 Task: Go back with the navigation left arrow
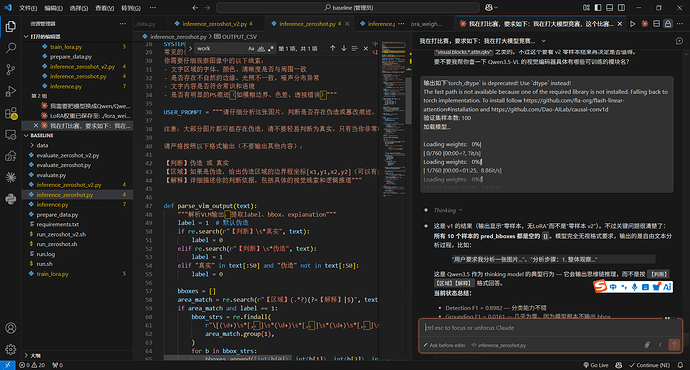pyautogui.click(x=195, y=7)
